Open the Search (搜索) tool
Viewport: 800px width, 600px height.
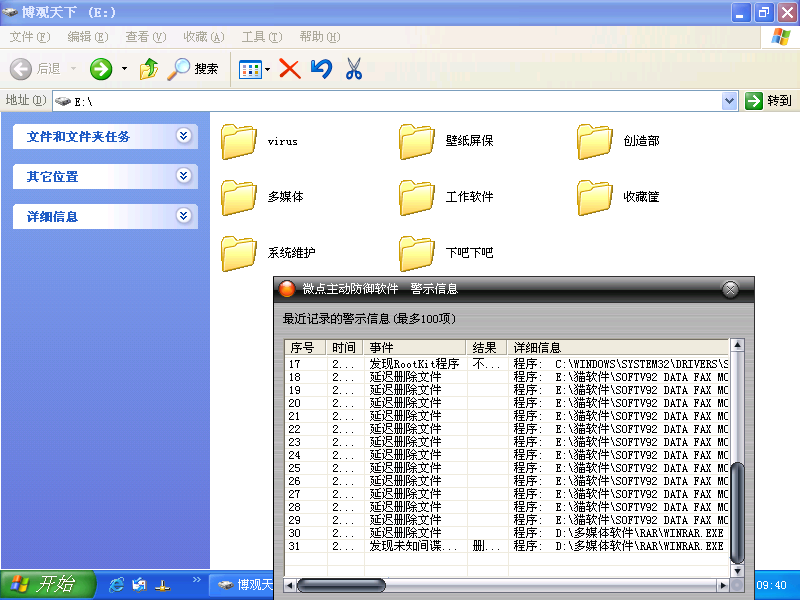pyautogui.click(x=193, y=69)
